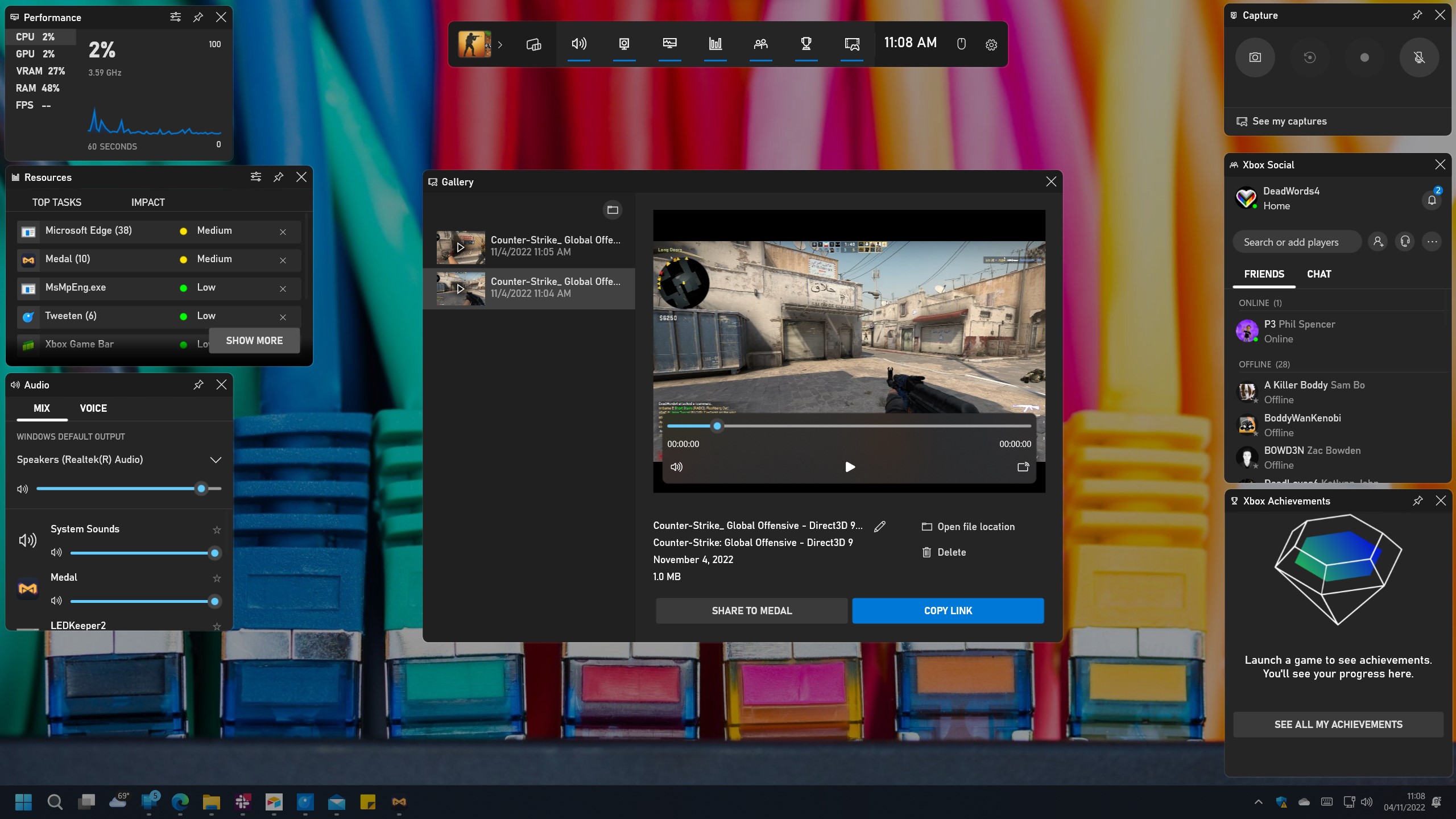1456x819 pixels.
Task: Toggle the Performance widget from the top bar
Action: click(x=670, y=44)
